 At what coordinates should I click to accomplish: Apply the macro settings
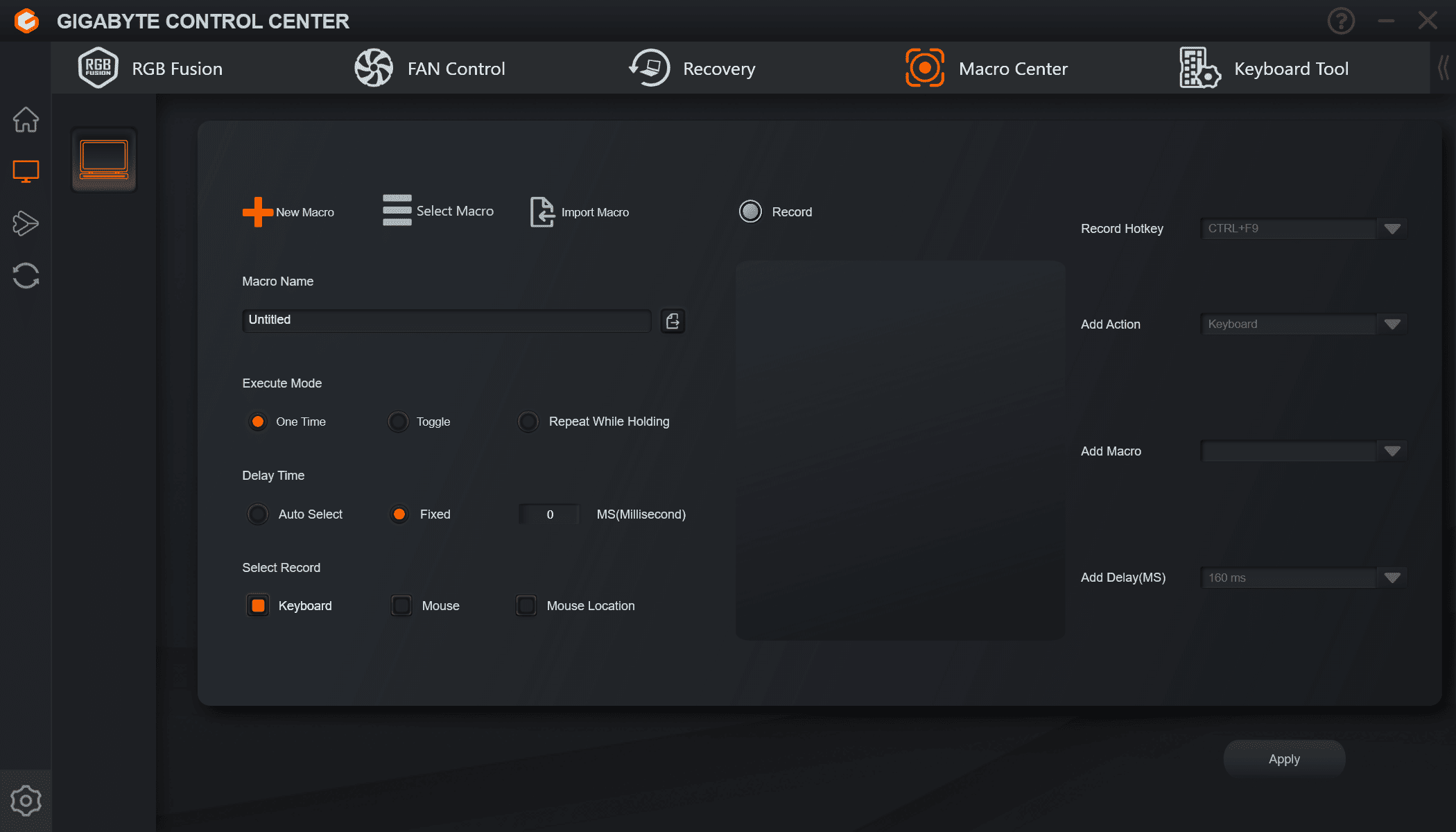1284,759
